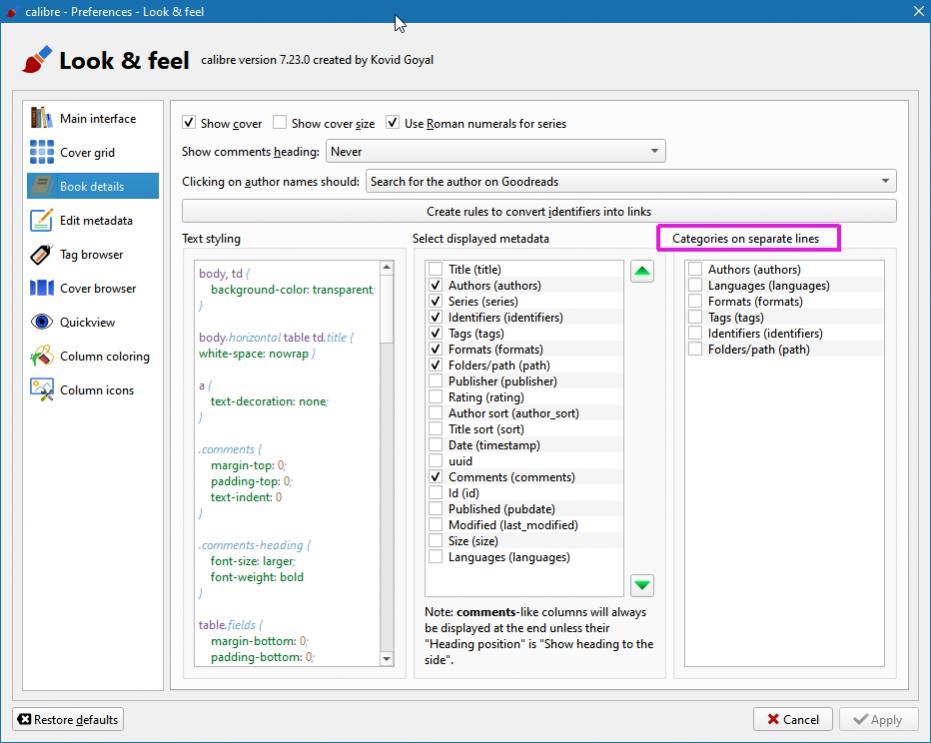Click the Cancel button
The height and width of the screenshot is (743, 931).
793,719
